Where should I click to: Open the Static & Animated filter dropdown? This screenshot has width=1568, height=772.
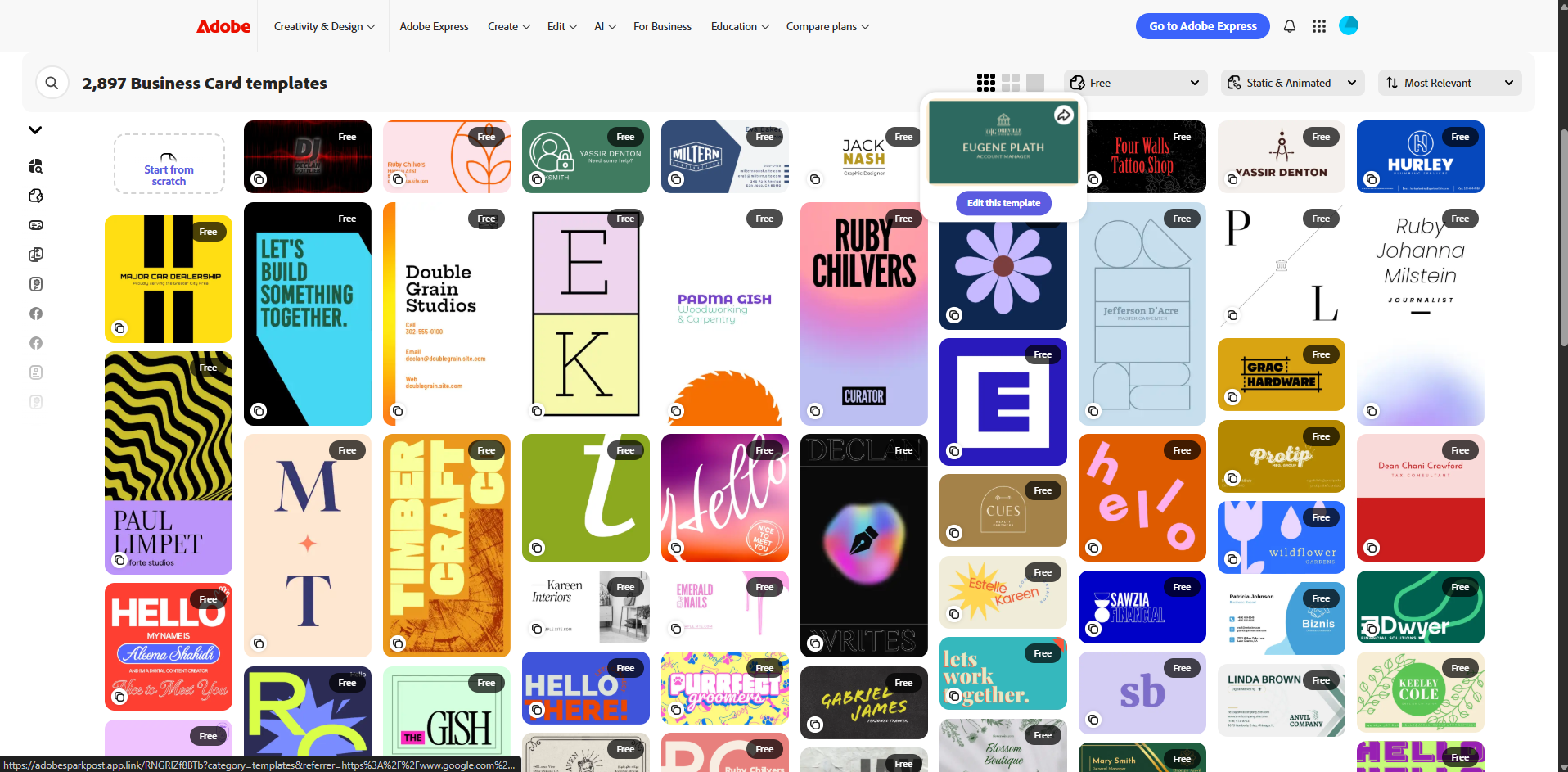1292,83
